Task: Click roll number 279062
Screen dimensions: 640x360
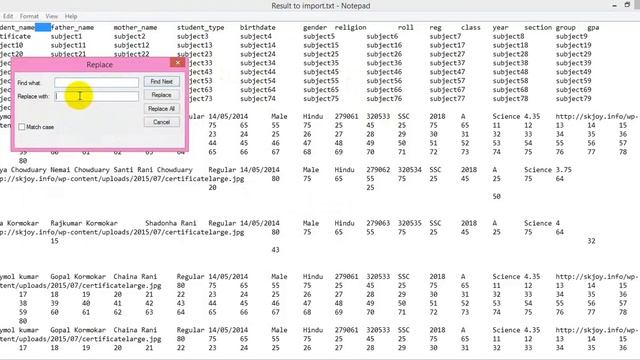Action: [x=378, y=170]
